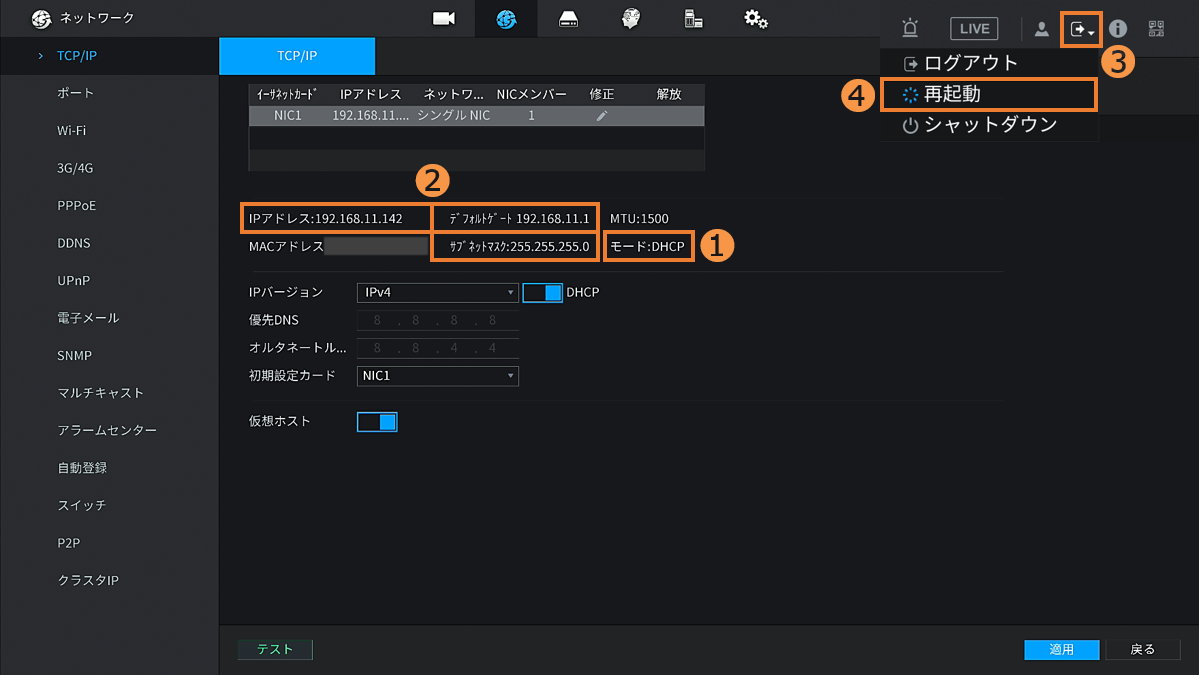1199x675 pixels.
Task: Click the network globe icon
Action: (x=506, y=19)
